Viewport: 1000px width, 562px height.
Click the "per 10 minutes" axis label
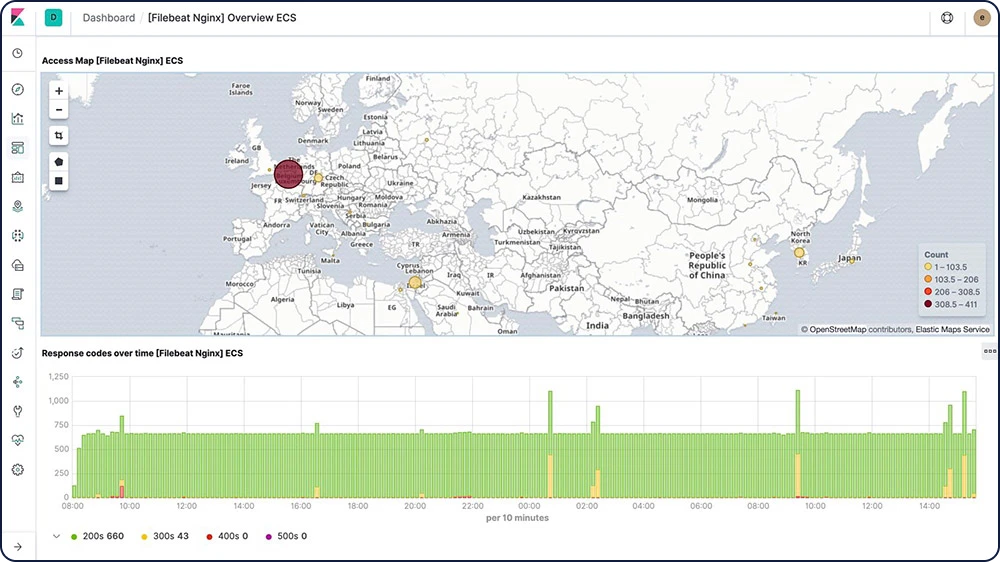pyautogui.click(x=517, y=518)
